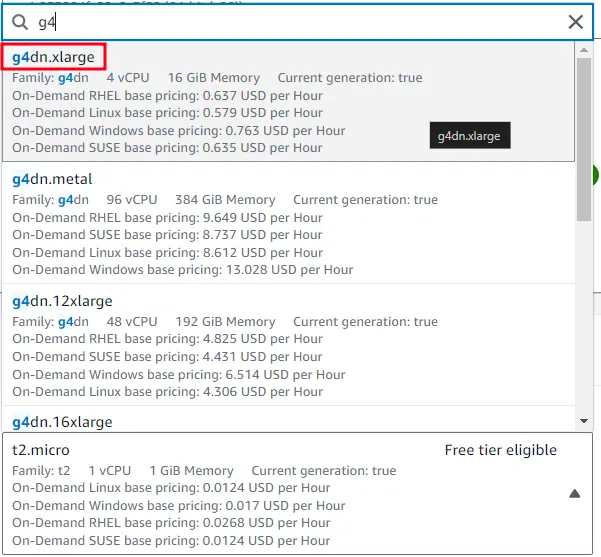Click the Free tier eligible label

tap(501, 450)
